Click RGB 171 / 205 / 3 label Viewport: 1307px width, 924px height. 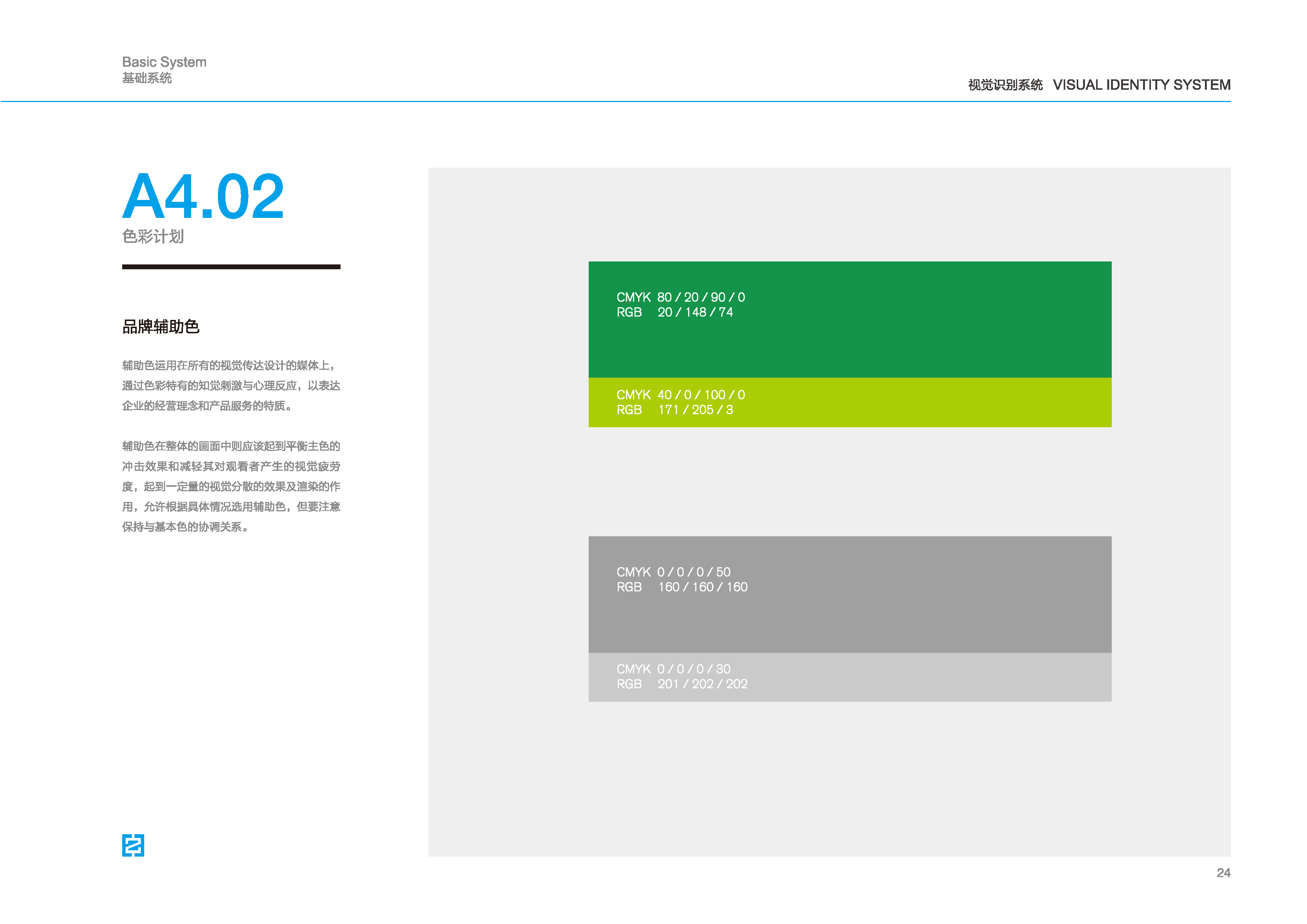click(675, 410)
